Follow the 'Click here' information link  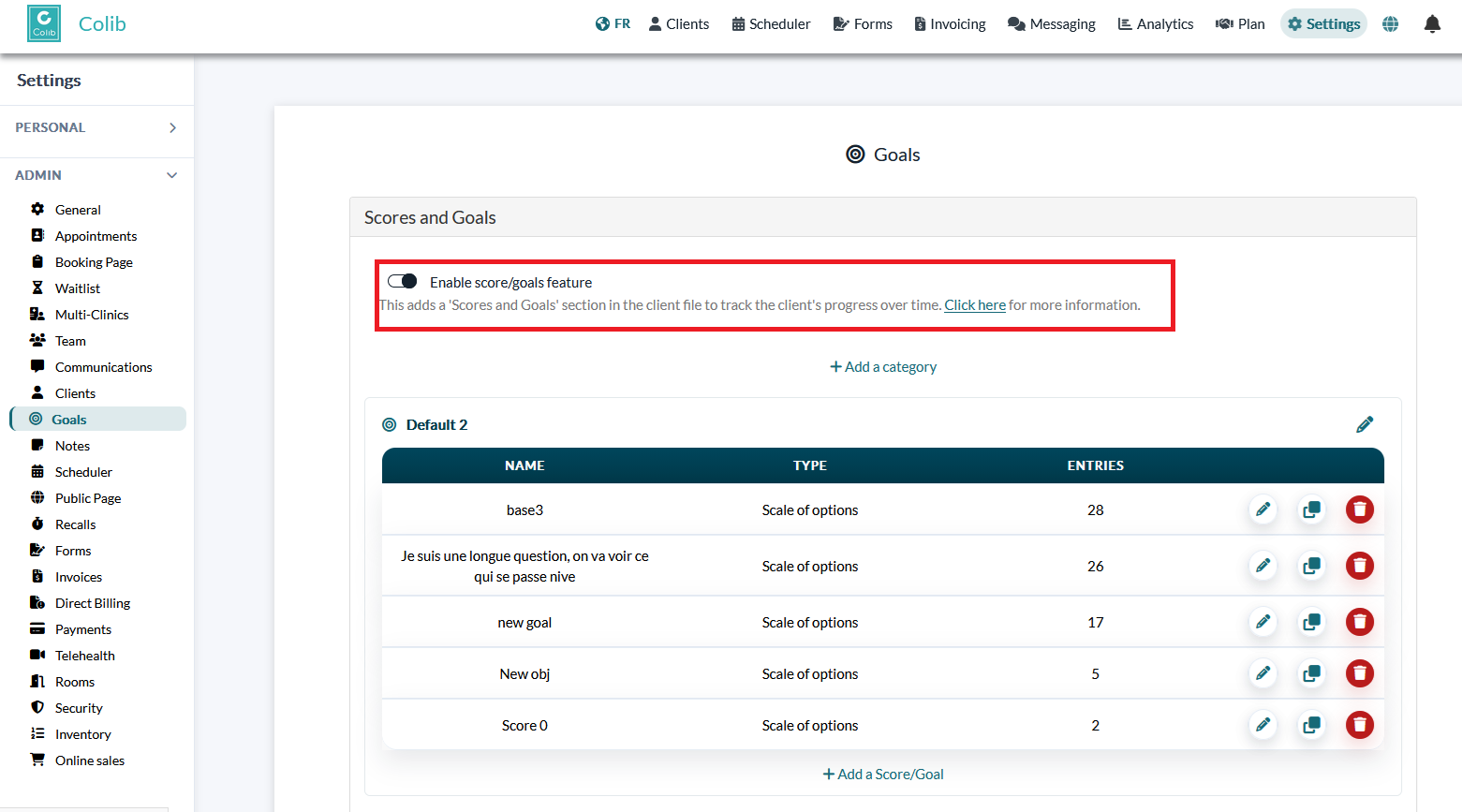pos(975,305)
